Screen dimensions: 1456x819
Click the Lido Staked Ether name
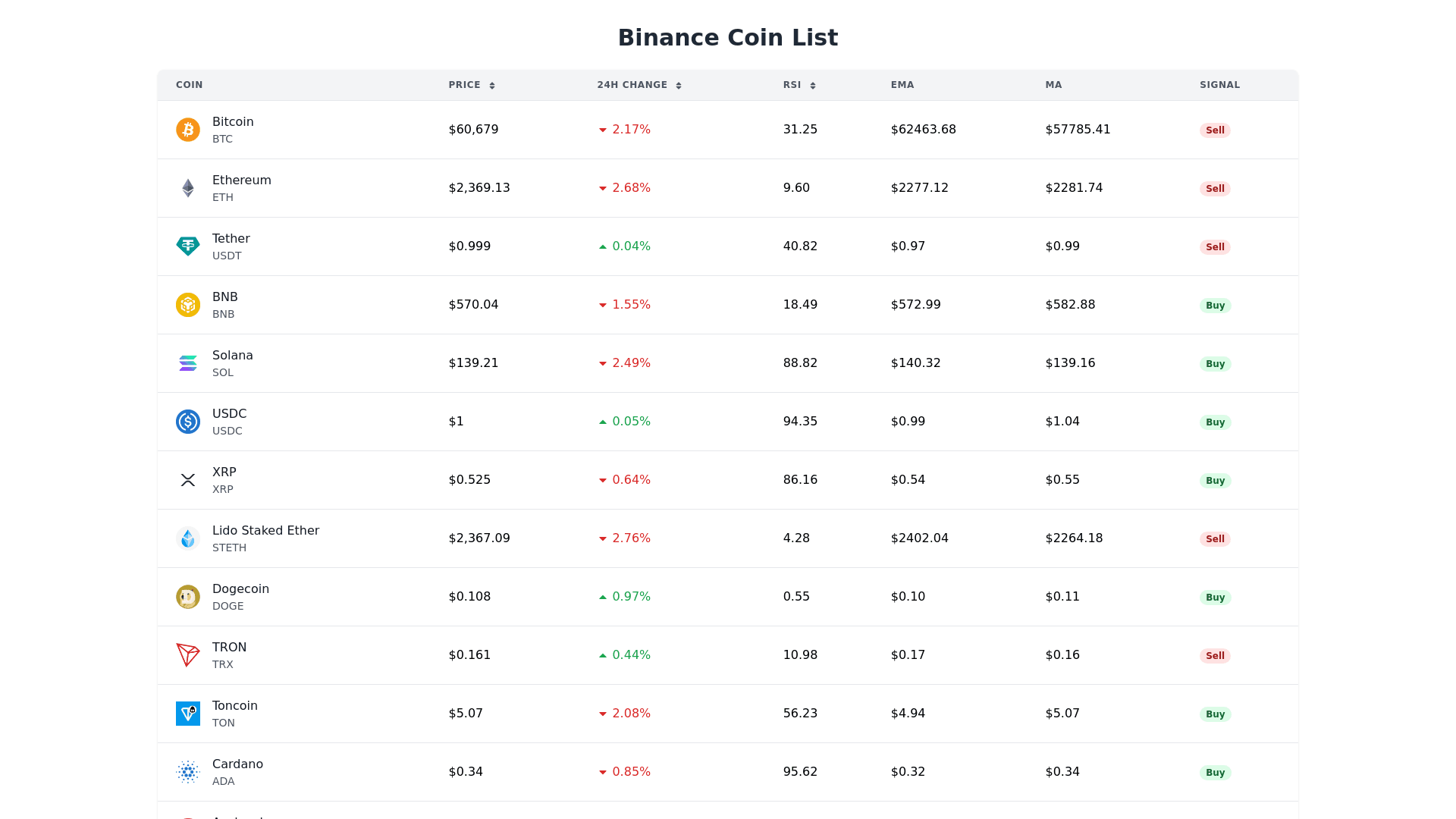click(265, 531)
